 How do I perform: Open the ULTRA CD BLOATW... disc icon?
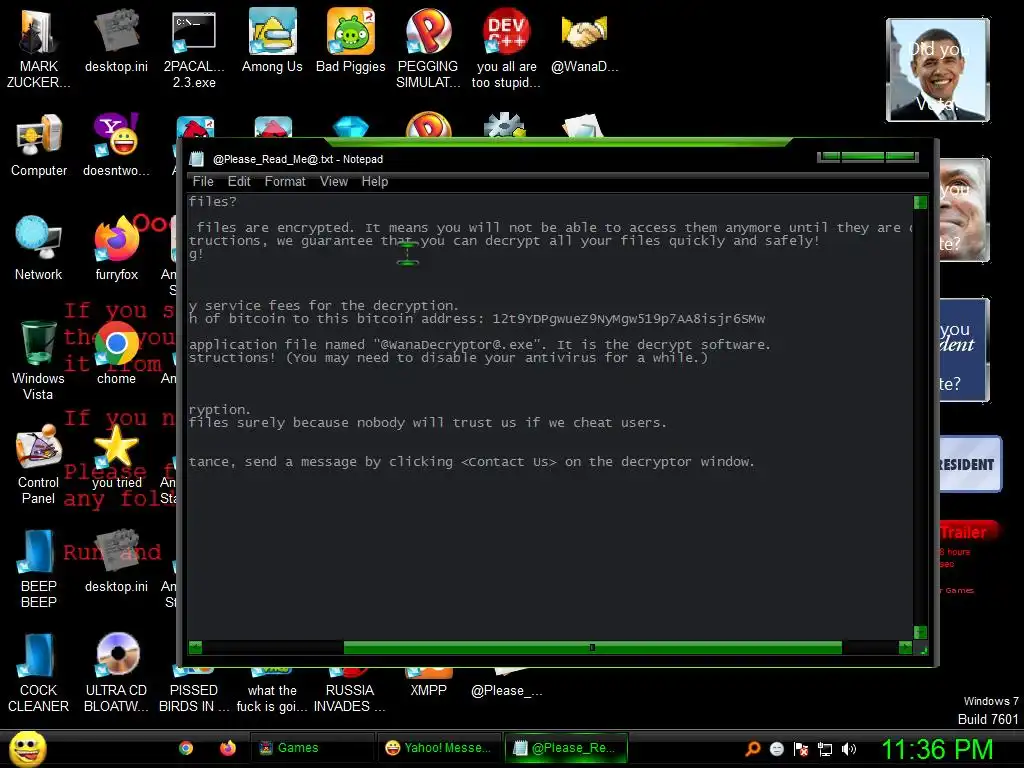[117, 673]
